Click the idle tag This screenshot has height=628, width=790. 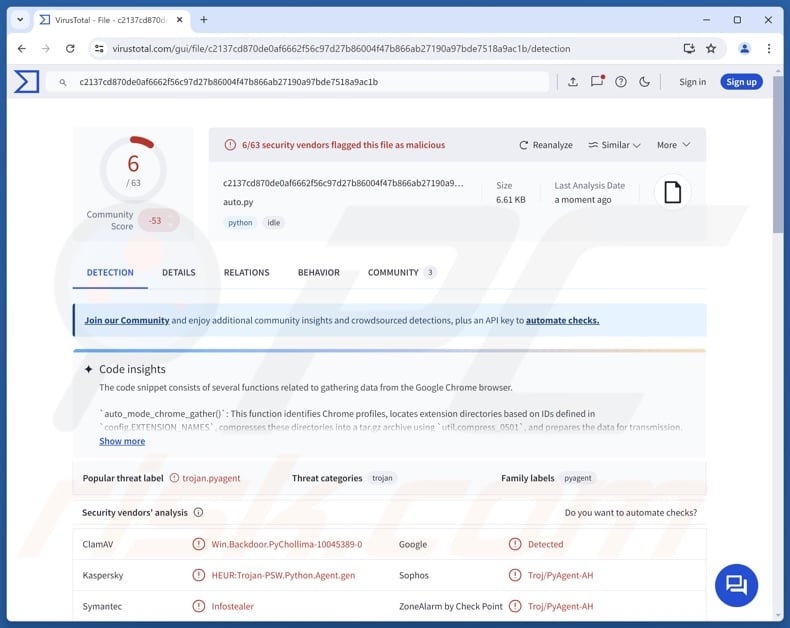(x=274, y=223)
